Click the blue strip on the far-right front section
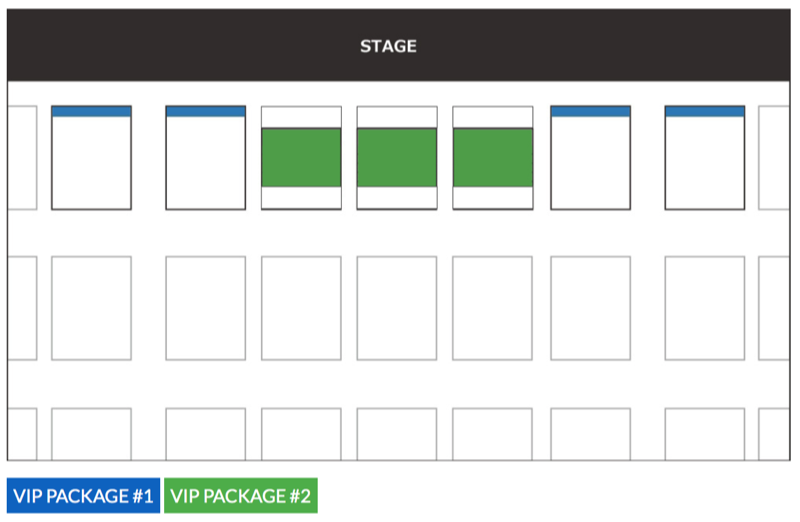This screenshot has width=800, height=522. click(x=705, y=111)
